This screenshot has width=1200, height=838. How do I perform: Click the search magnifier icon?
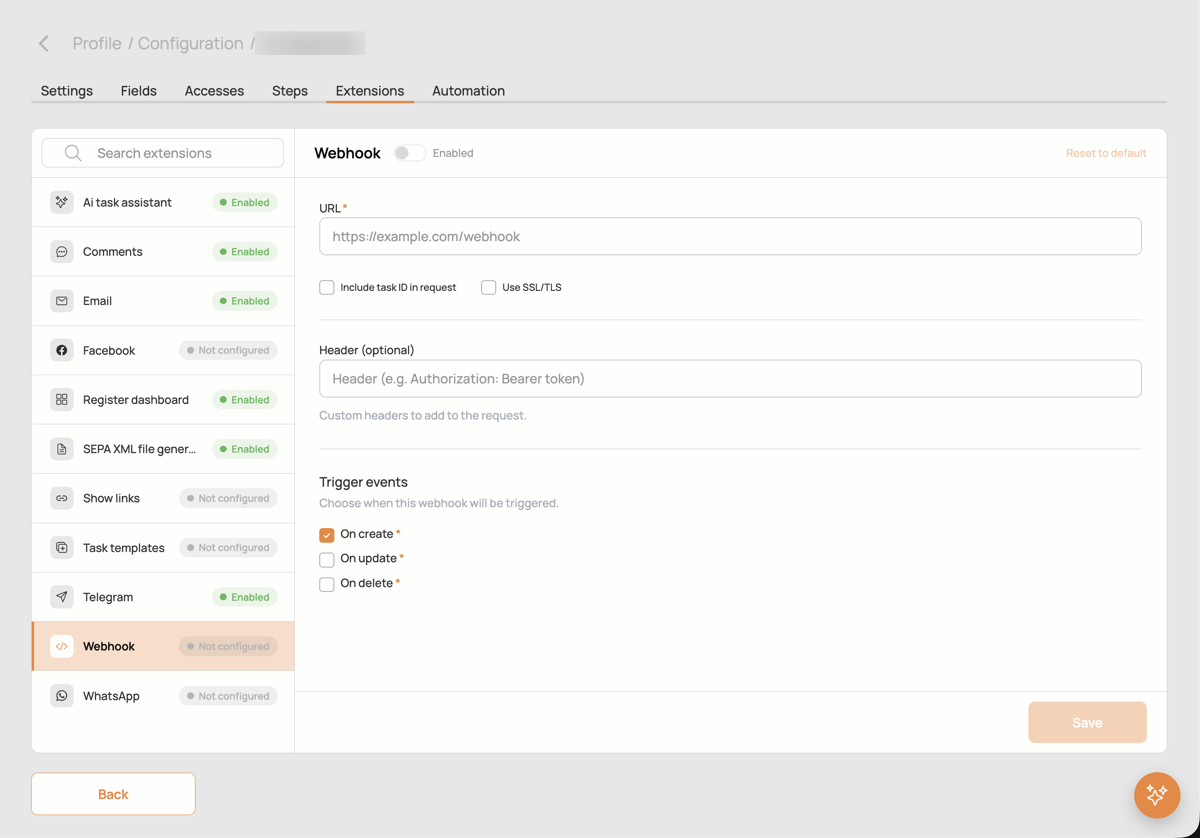click(73, 153)
